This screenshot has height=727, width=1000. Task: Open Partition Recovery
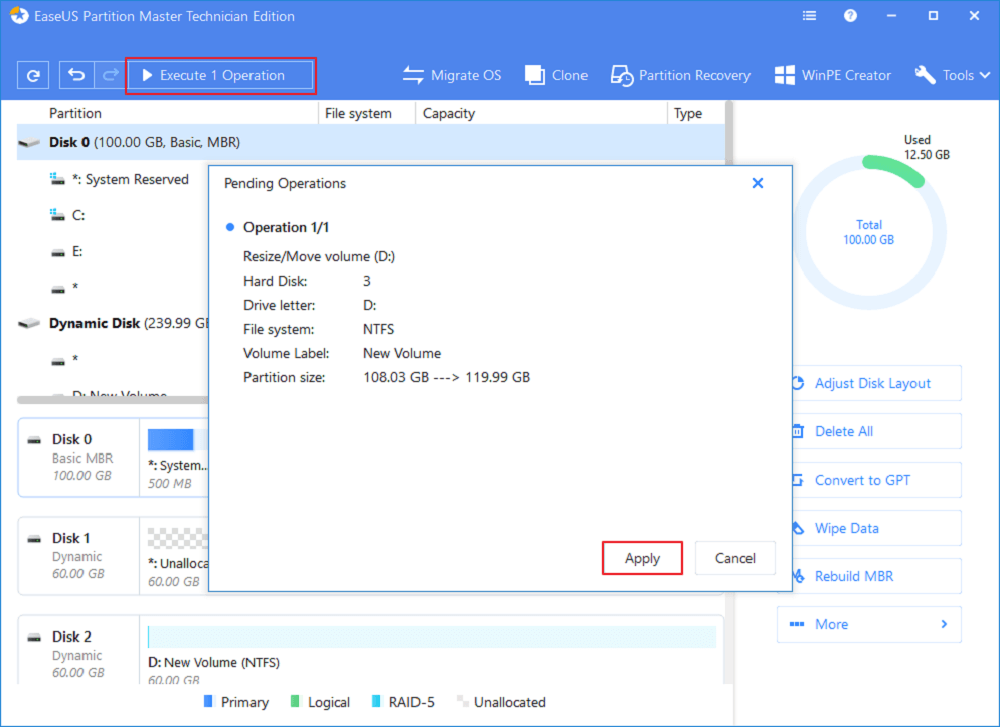tap(681, 75)
